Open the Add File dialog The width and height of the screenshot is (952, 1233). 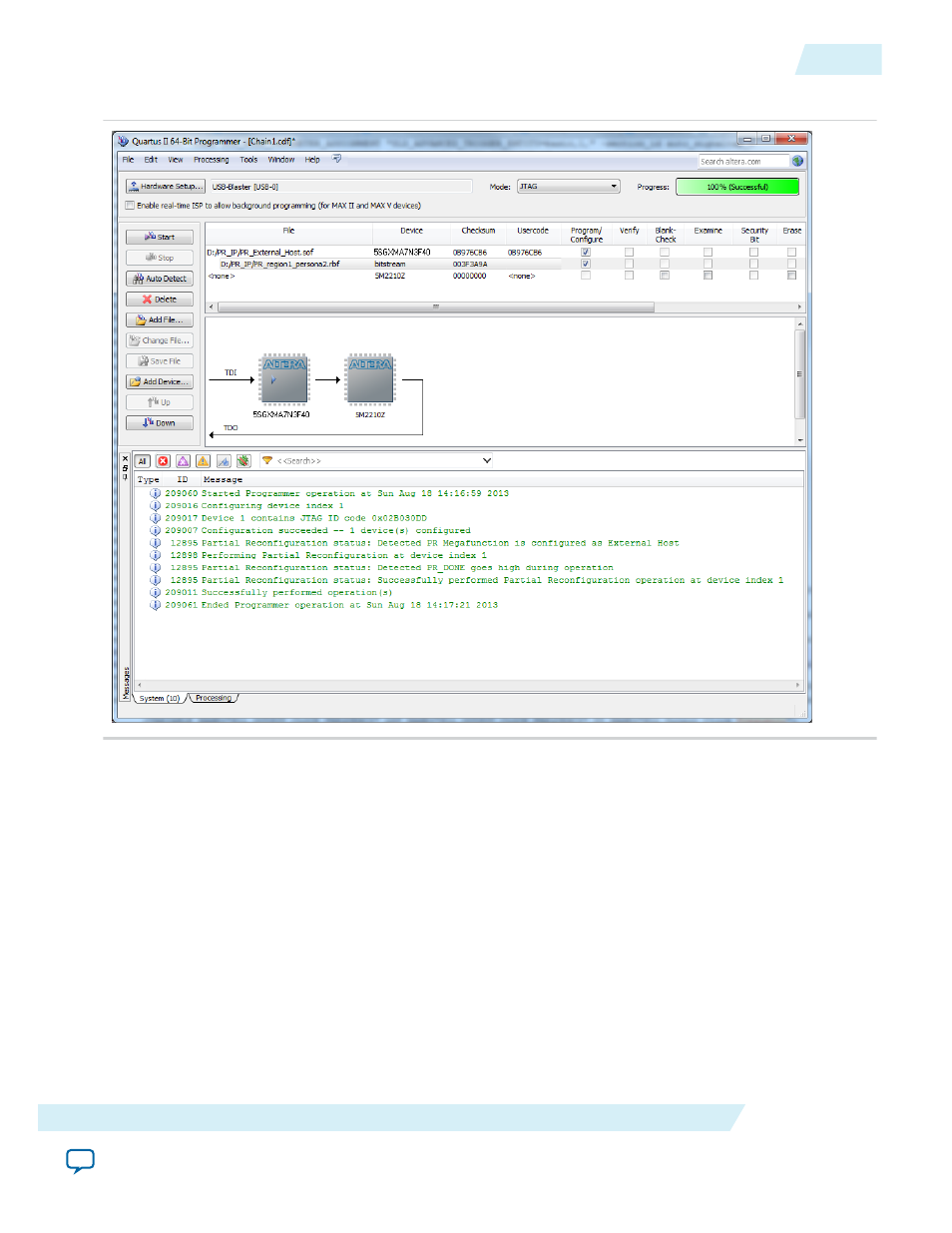point(160,319)
